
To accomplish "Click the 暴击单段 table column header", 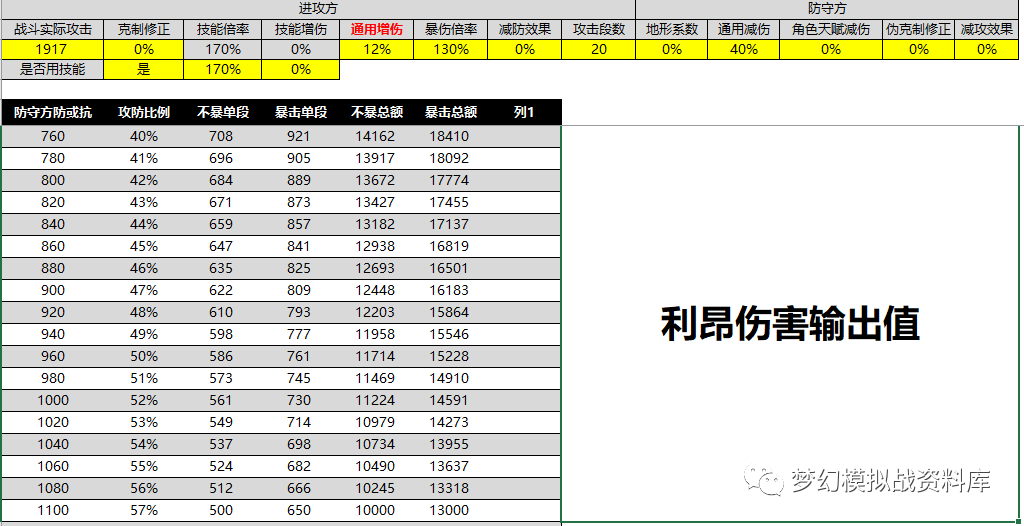I will click(300, 112).
